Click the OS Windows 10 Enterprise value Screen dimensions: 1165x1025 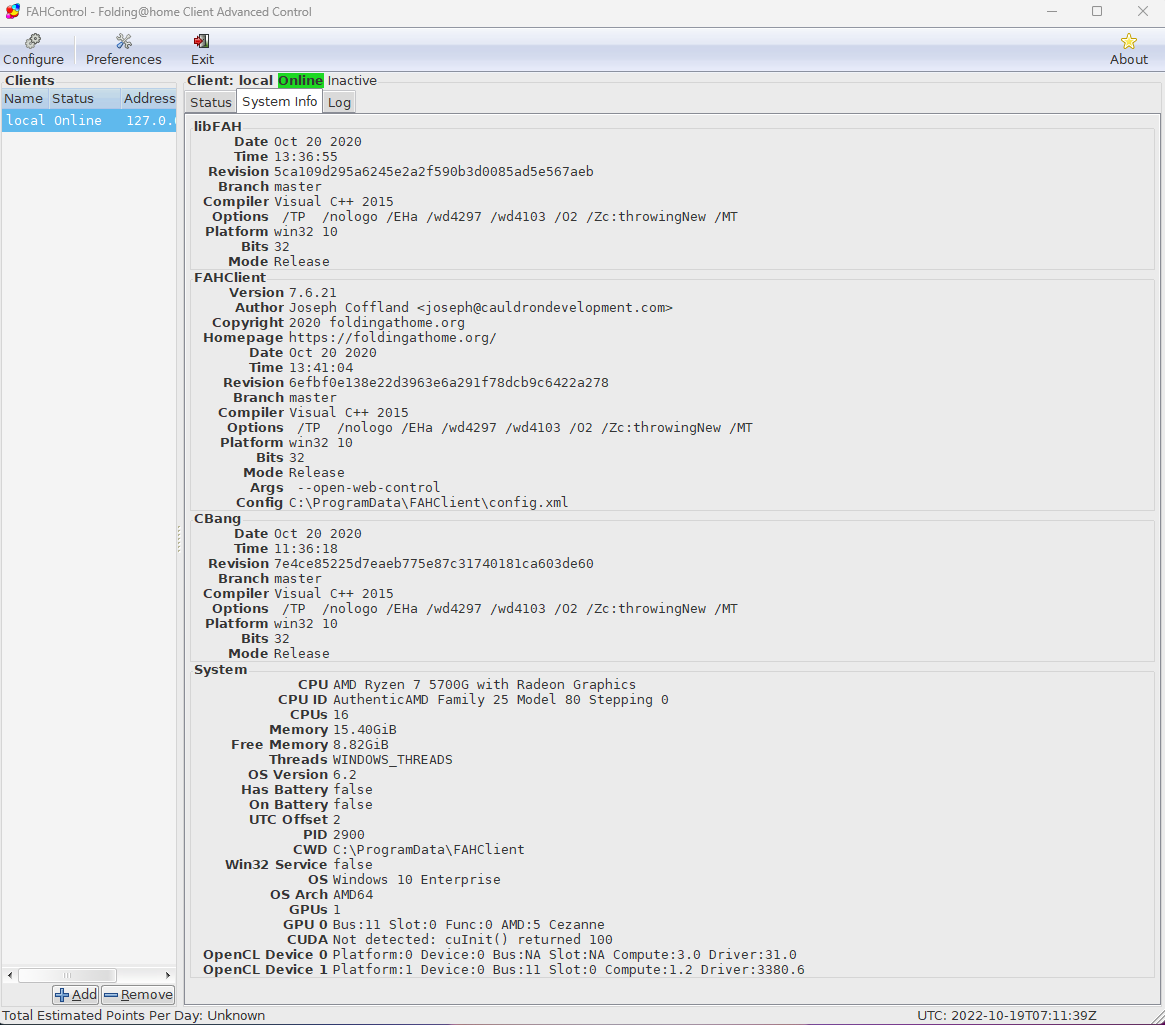click(416, 879)
